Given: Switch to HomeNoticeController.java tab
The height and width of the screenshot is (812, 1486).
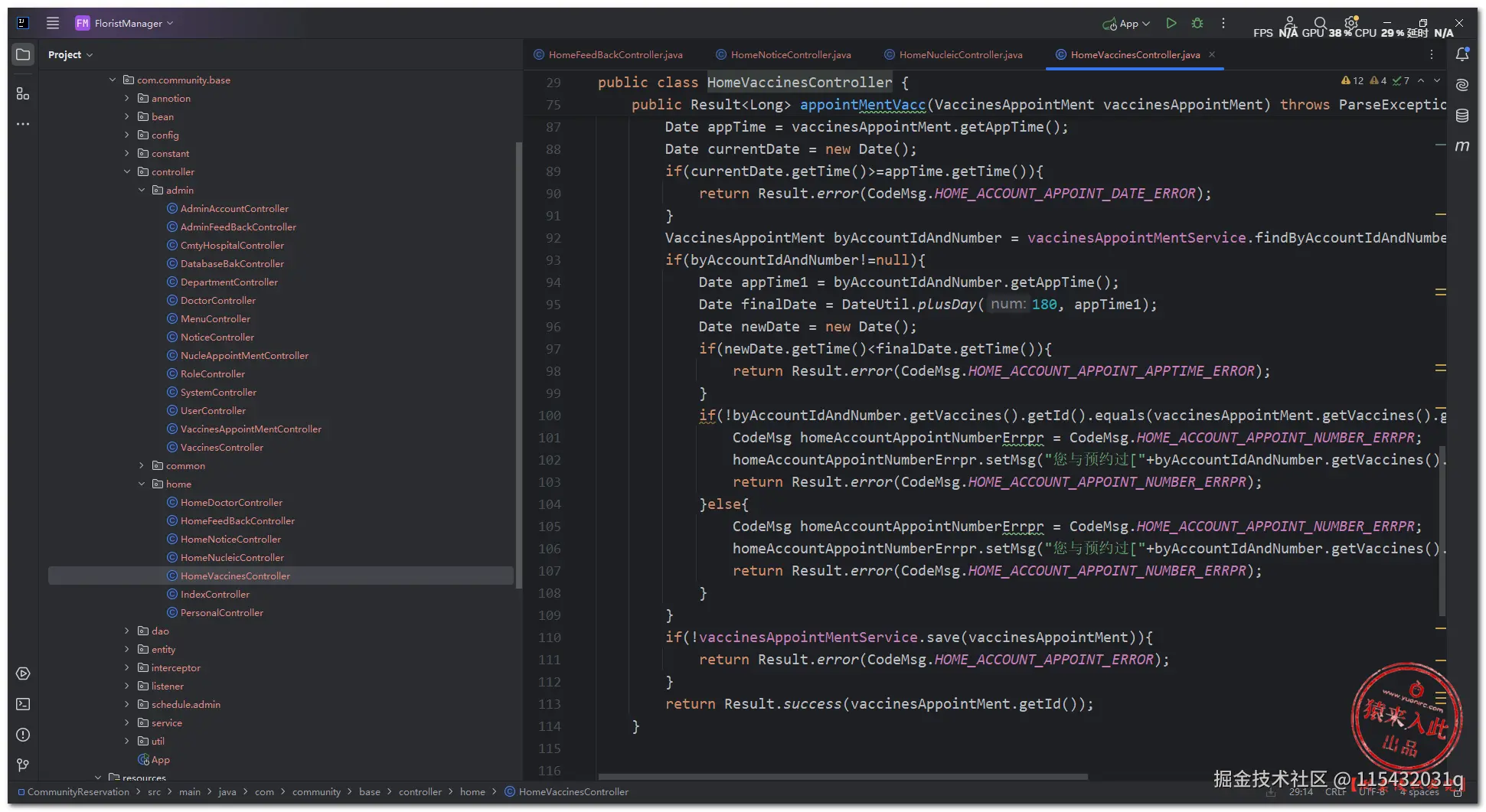Looking at the screenshot, I should point(784,54).
